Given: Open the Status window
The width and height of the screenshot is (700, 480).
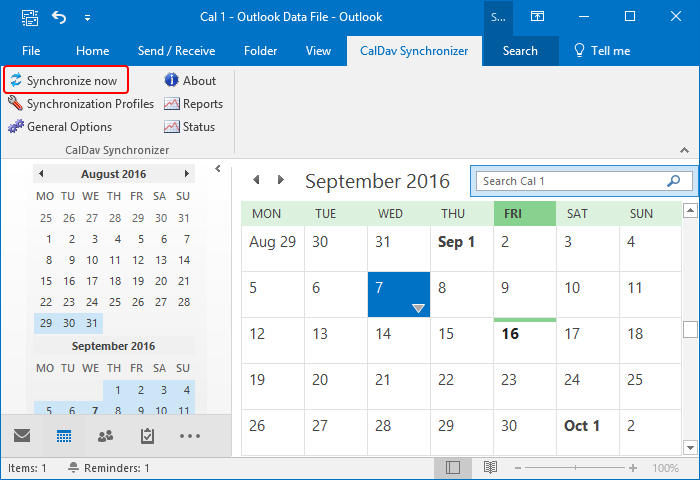Looking at the screenshot, I should click(x=189, y=127).
